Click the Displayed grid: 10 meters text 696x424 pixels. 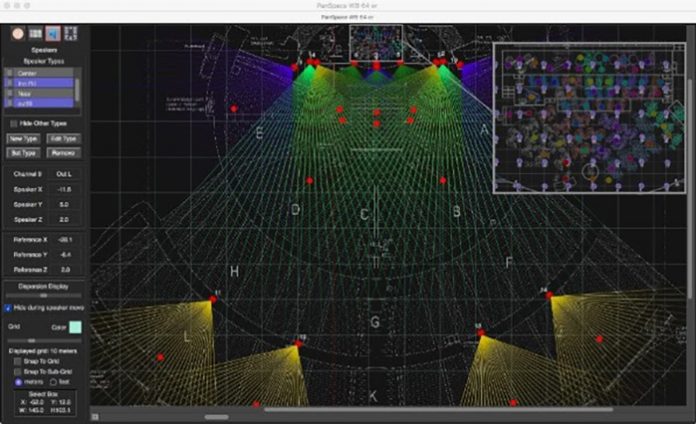point(43,351)
